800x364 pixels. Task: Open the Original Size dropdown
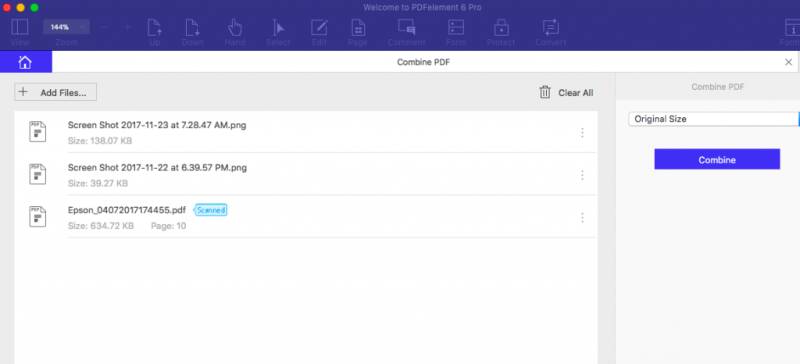(x=714, y=119)
